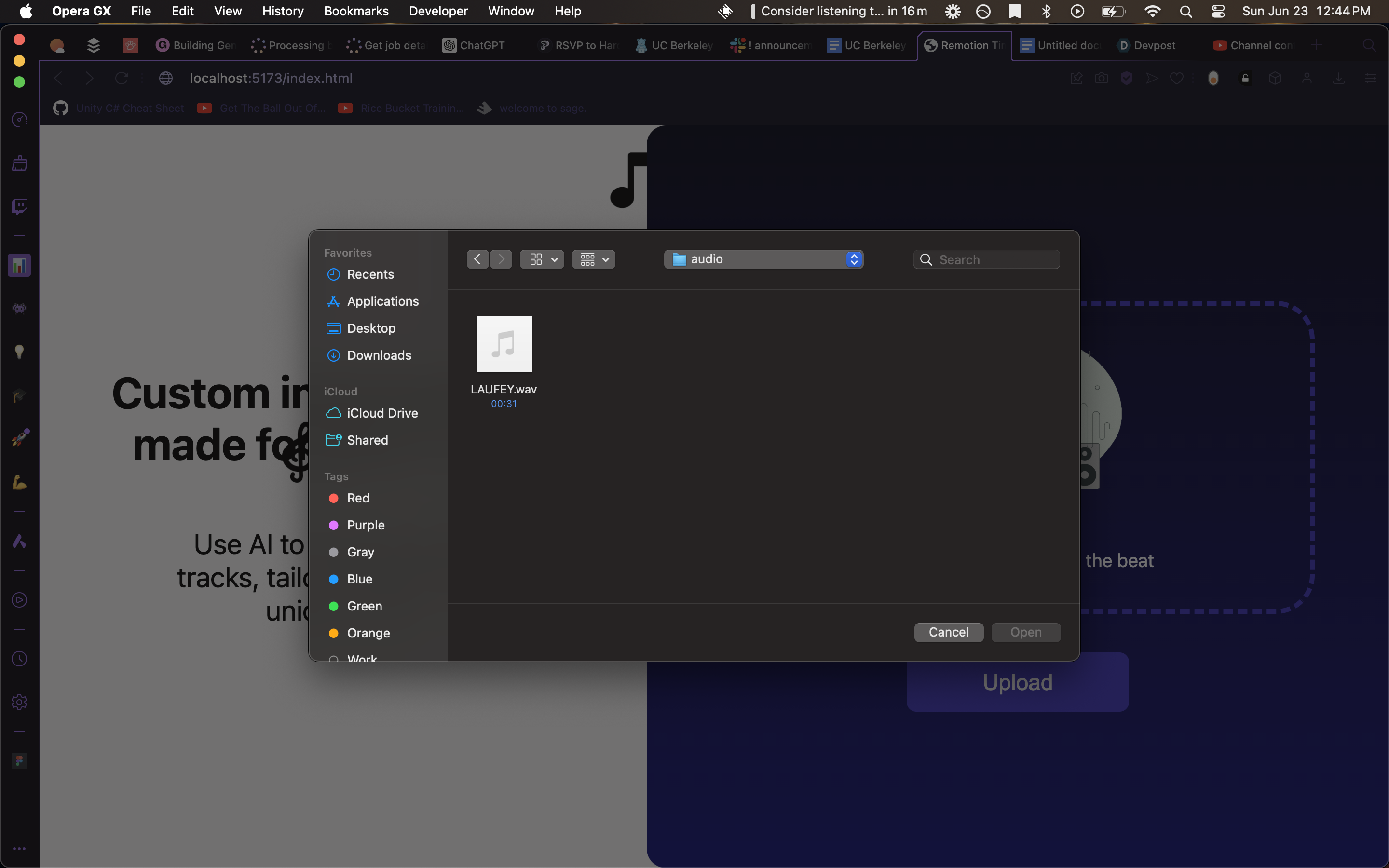Open History clock icon in sidebar
1389x868 pixels.
[19, 658]
